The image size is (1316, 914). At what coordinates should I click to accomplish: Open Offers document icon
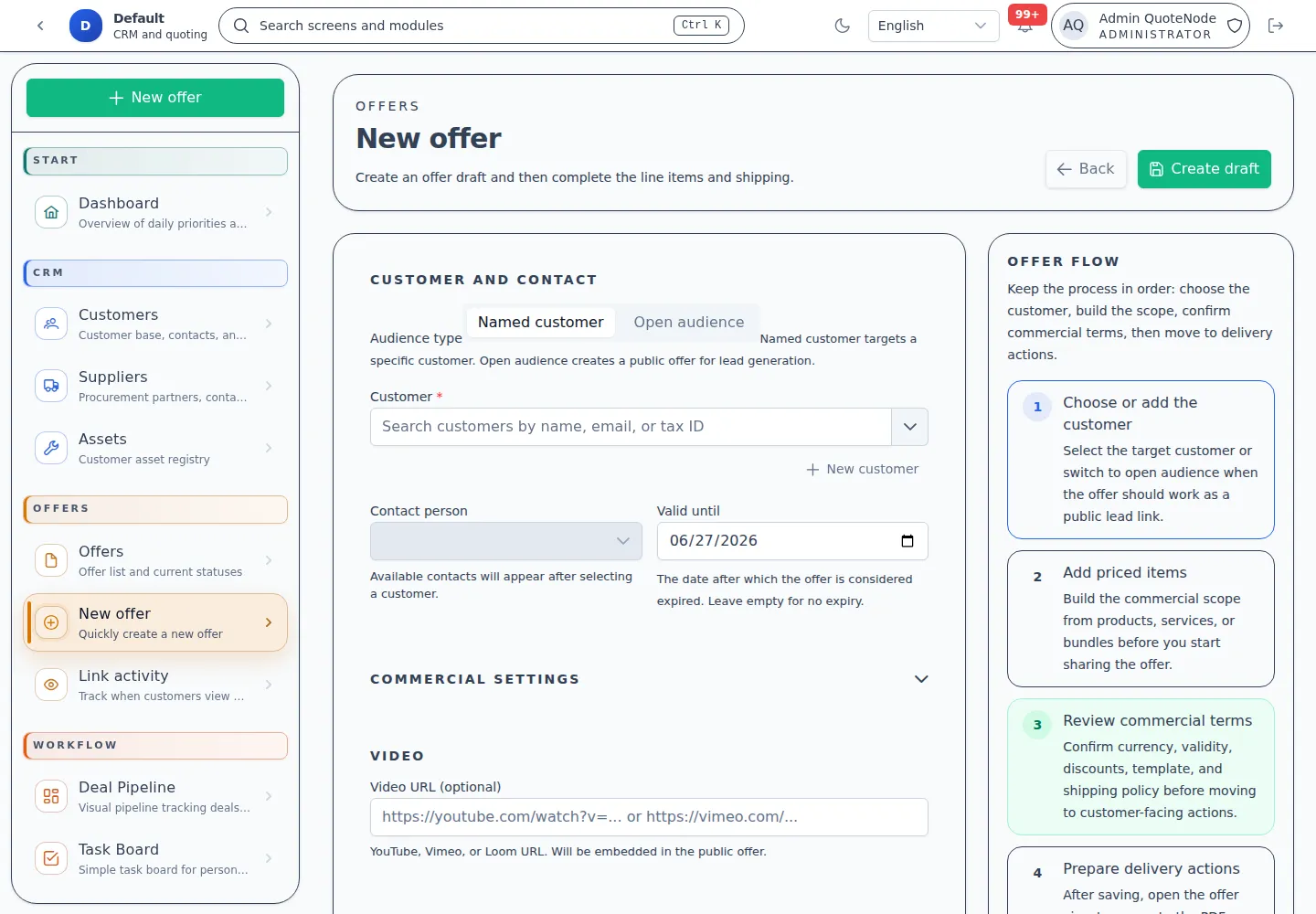(51, 560)
